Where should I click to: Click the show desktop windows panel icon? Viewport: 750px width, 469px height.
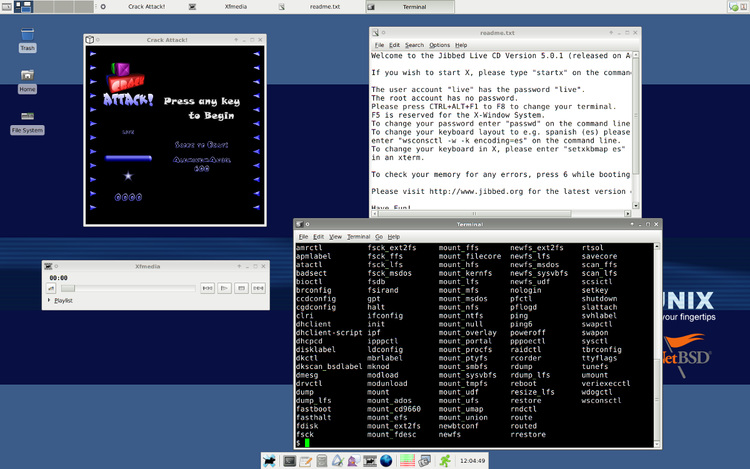coord(424,461)
